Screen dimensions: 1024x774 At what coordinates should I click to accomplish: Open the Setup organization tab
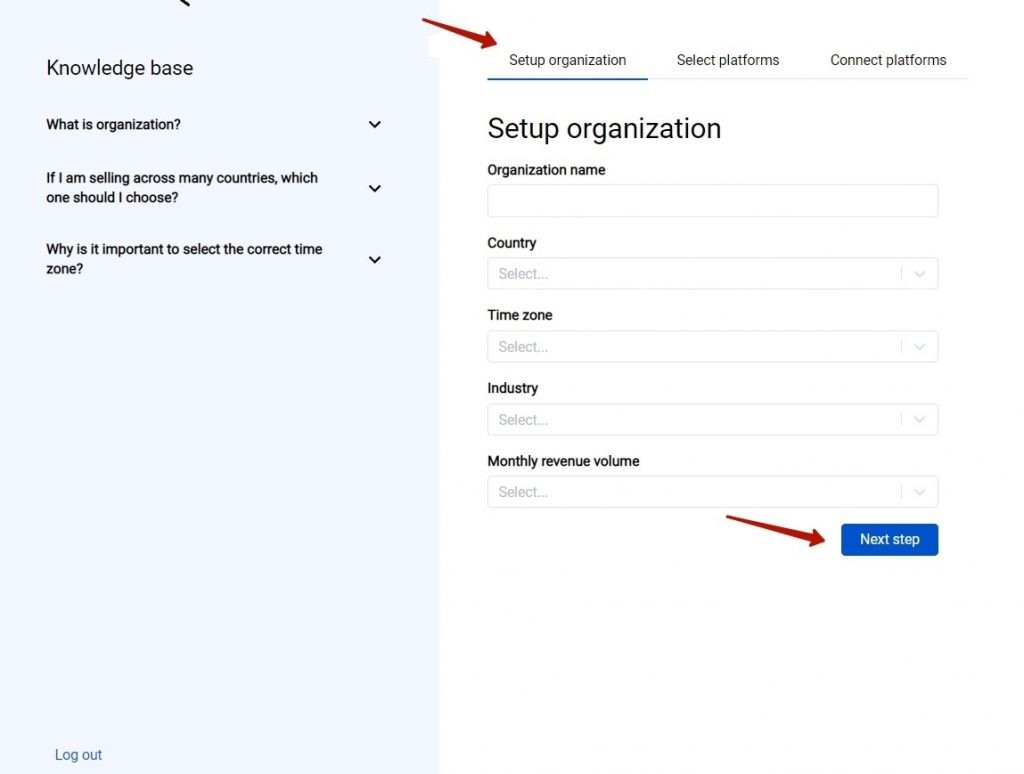pyautogui.click(x=567, y=60)
